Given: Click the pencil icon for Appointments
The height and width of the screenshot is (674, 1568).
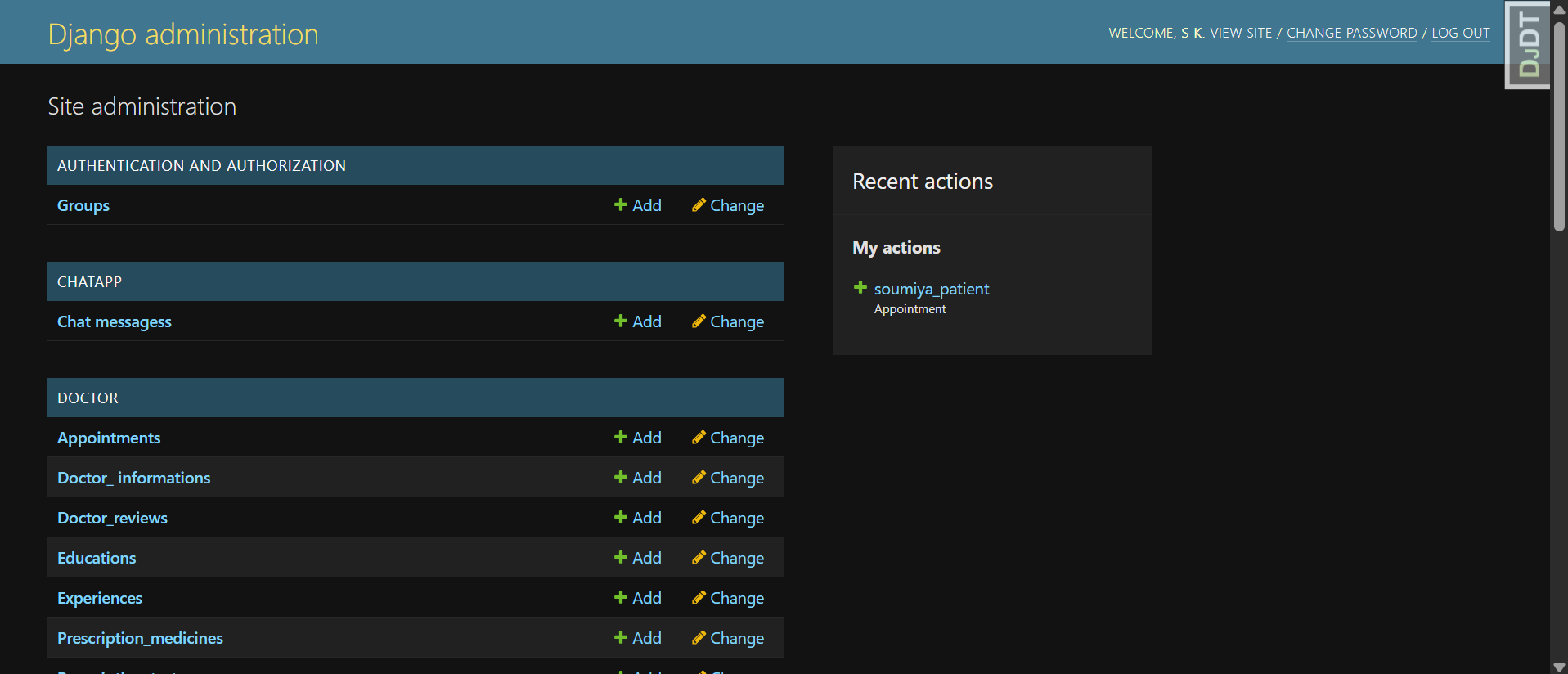Looking at the screenshot, I should [699, 437].
